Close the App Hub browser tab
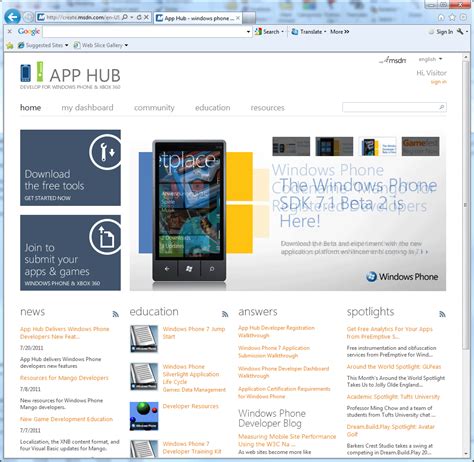The image size is (474, 462). click(x=238, y=18)
